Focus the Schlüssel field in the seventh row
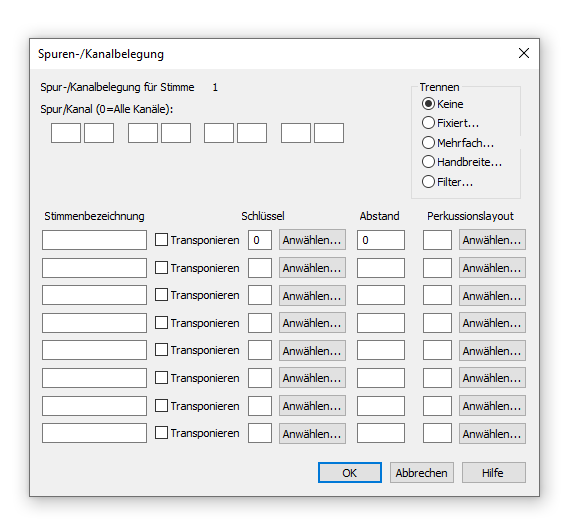The height and width of the screenshot is (532, 572). coord(260,406)
